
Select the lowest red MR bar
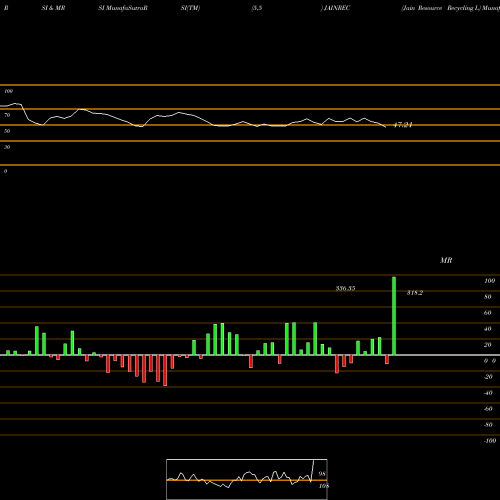pyautogui.click(x=165, y=370)
